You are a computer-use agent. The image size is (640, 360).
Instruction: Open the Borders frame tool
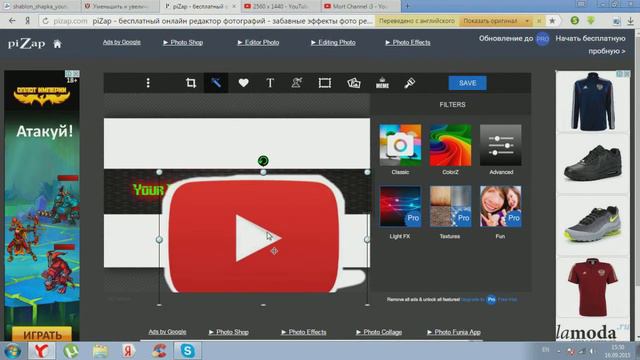click(x=325, y=83)
